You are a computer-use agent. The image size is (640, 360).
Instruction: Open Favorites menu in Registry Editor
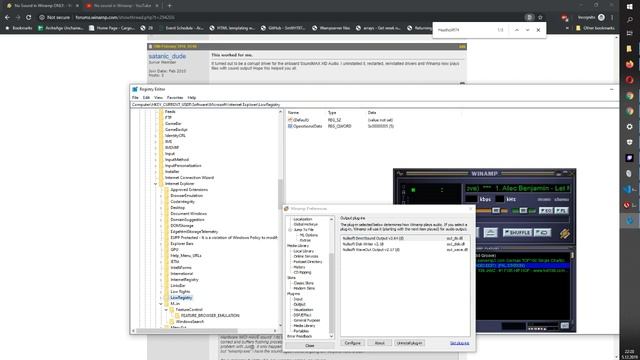coord(175,98)
